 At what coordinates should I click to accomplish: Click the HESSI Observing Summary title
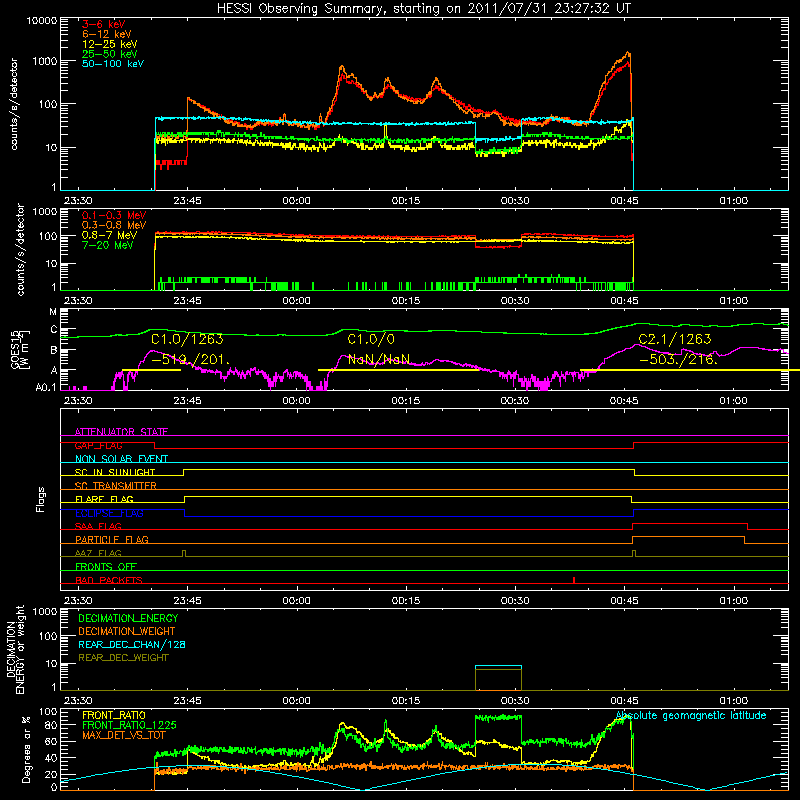[424, 9]
